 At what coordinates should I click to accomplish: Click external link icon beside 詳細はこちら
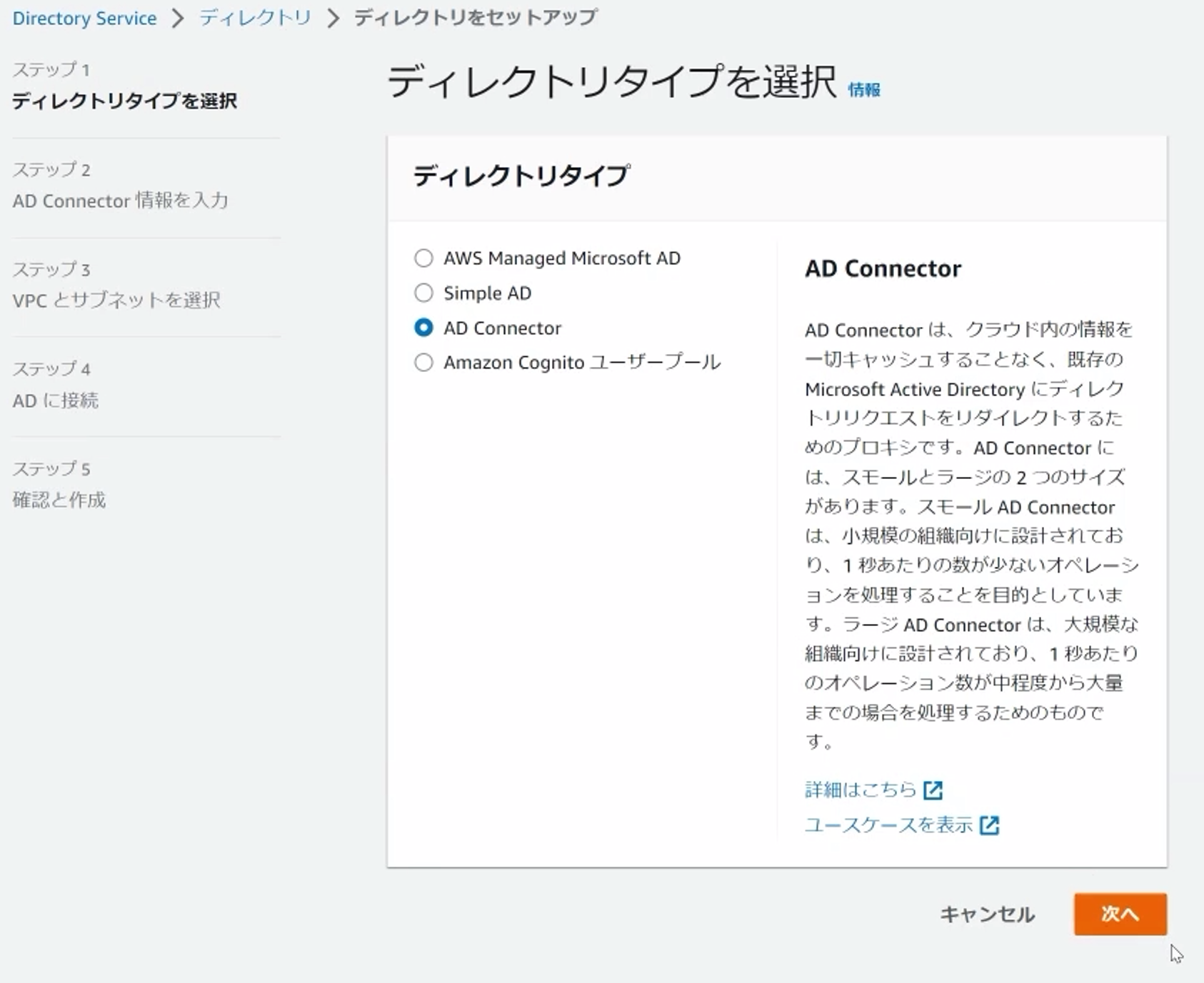933,790
